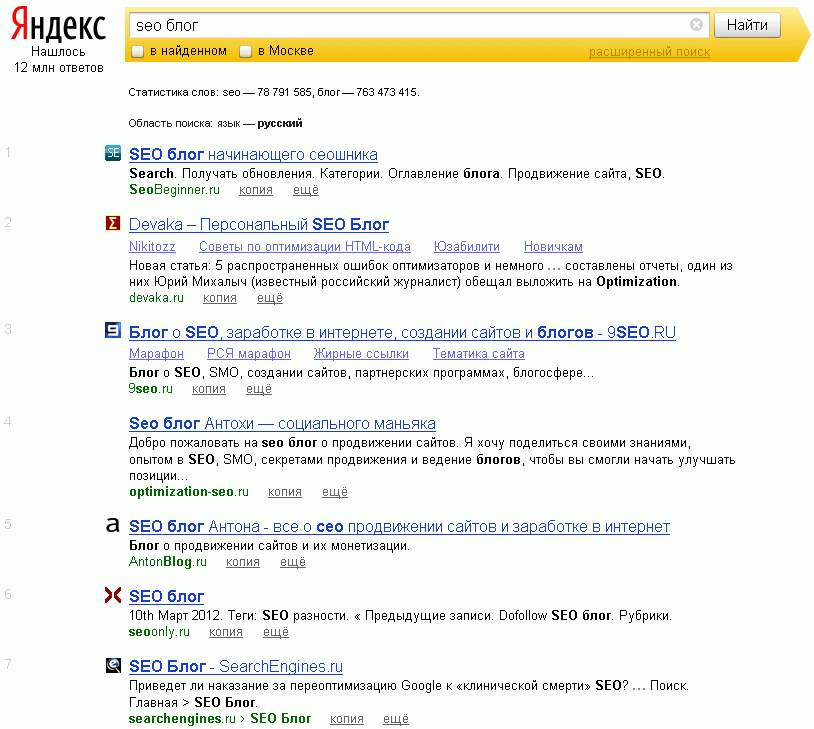
Task: Open 'копия' for the AntonBlog.ru result
Action: coord(242,562)
